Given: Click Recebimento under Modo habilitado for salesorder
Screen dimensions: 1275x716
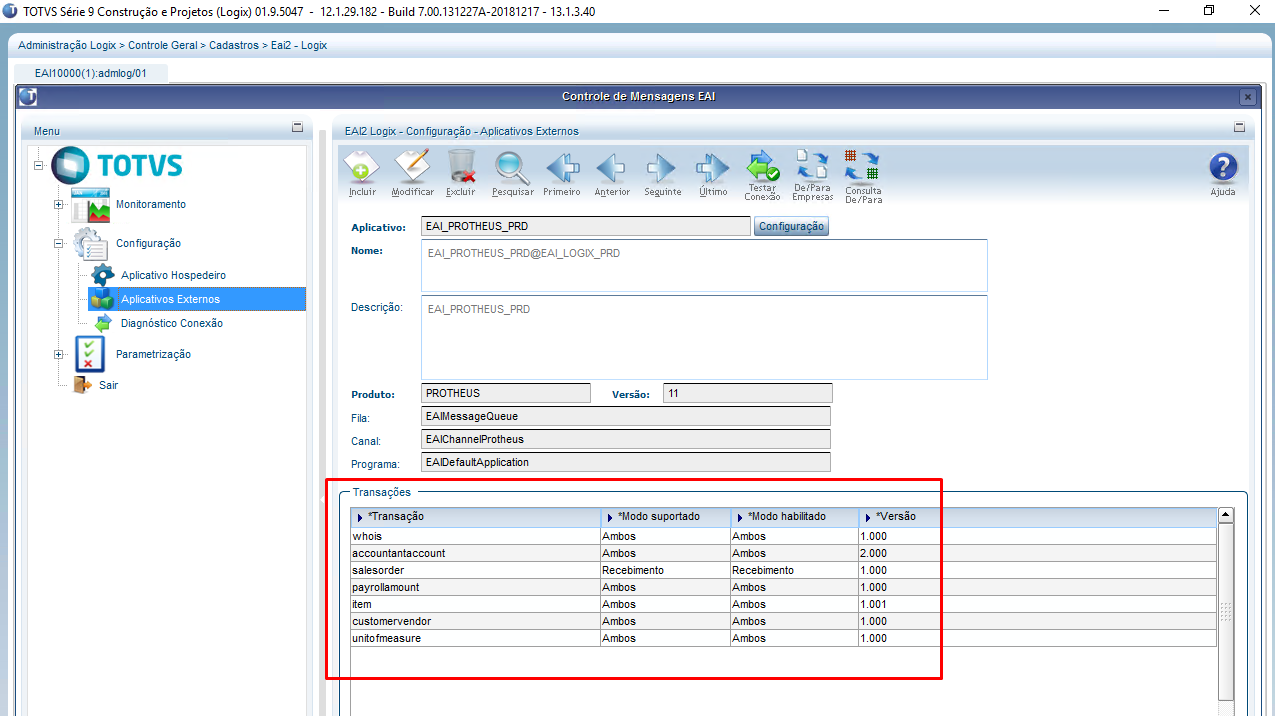Looking at the screenshot, I should click(763, 570).
